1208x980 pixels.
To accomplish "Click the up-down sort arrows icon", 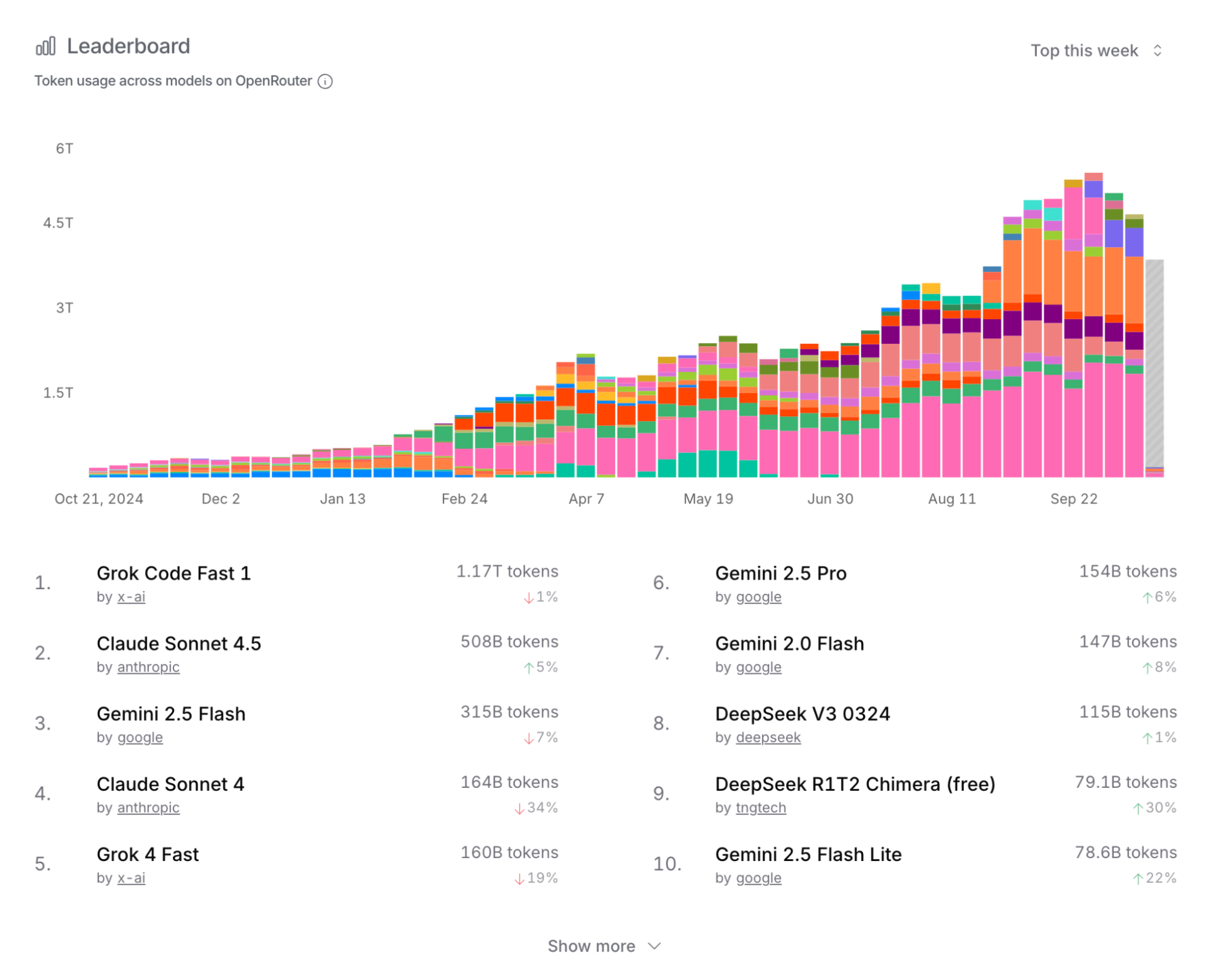I will [1157, 51].
